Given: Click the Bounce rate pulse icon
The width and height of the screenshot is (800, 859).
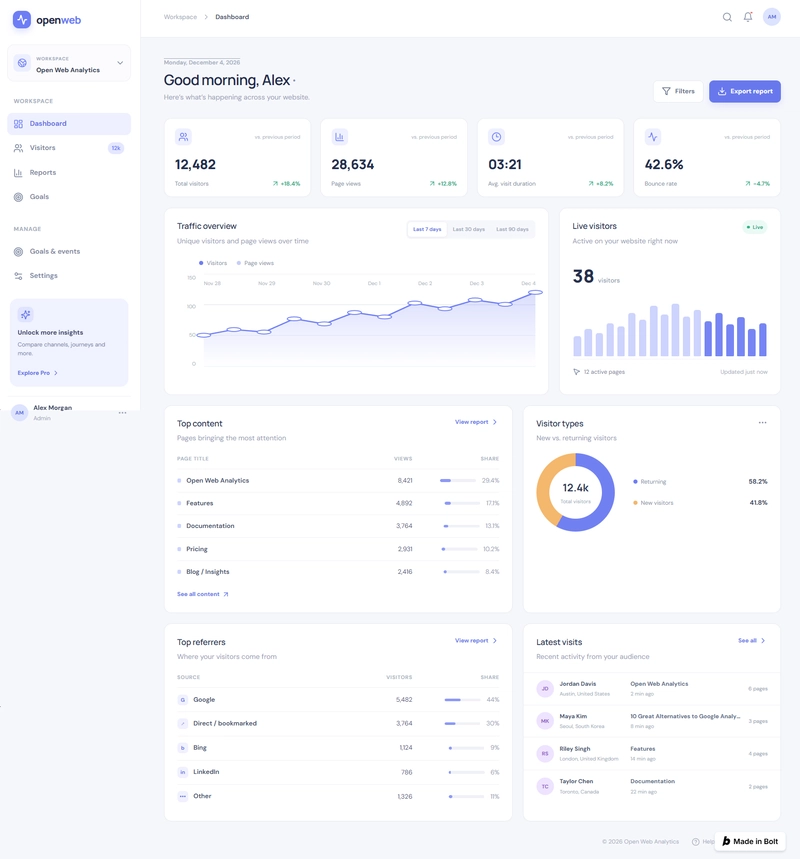Looking at the screenshot, I should [653, 137].
